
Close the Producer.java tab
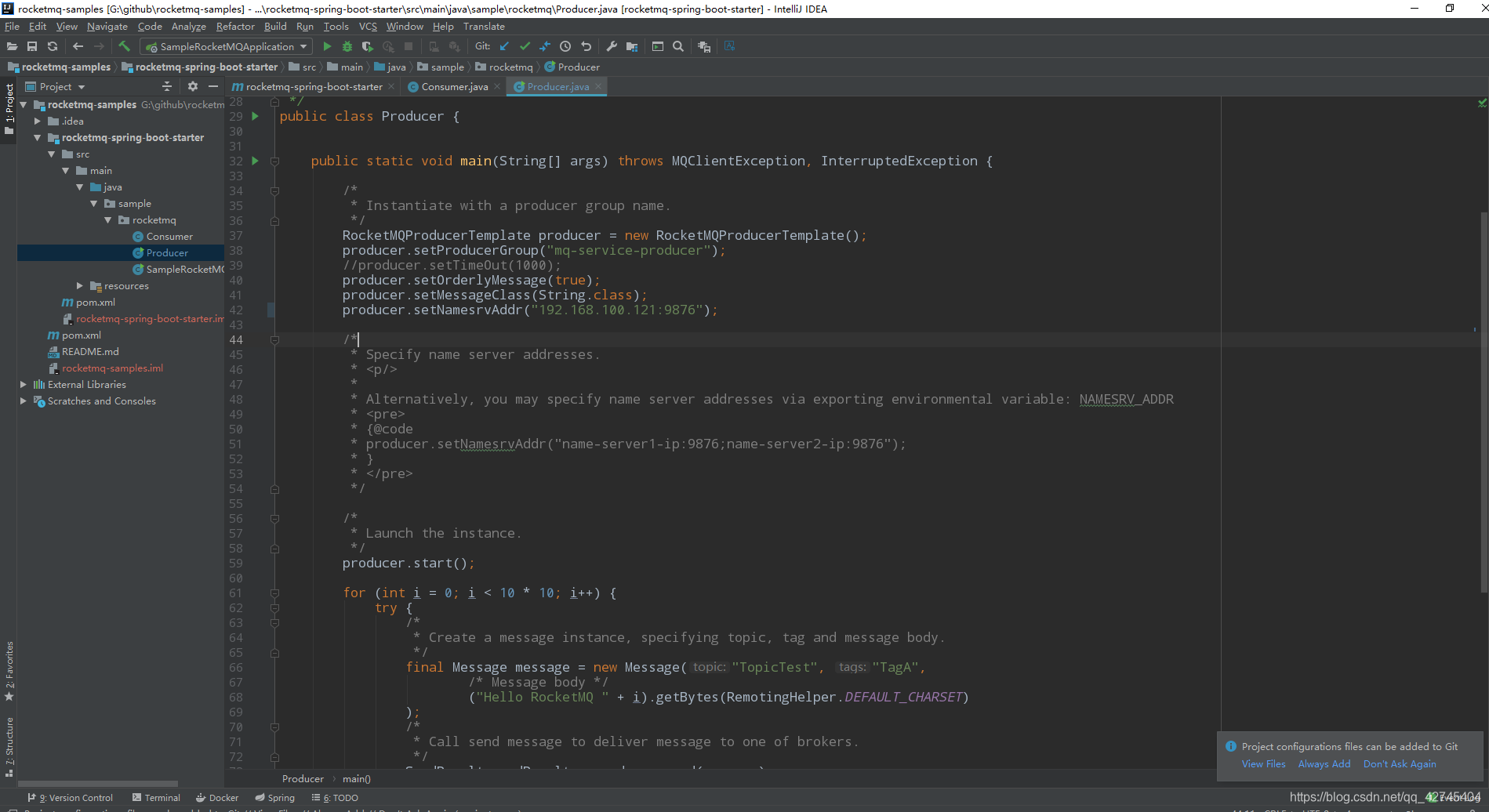[x=598, y=86]
